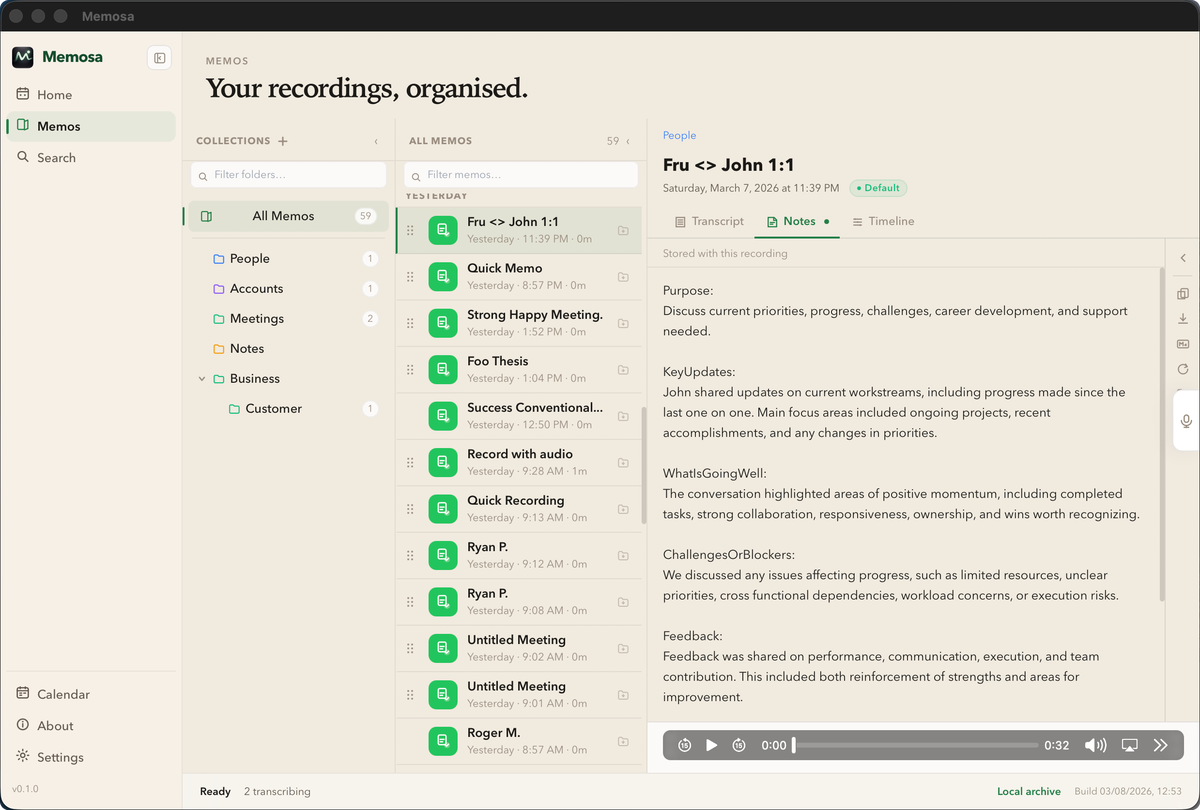This screenshot has width=1200, height=810.
Task: Export notes as Markdown icon
Action: (1183, 344)
